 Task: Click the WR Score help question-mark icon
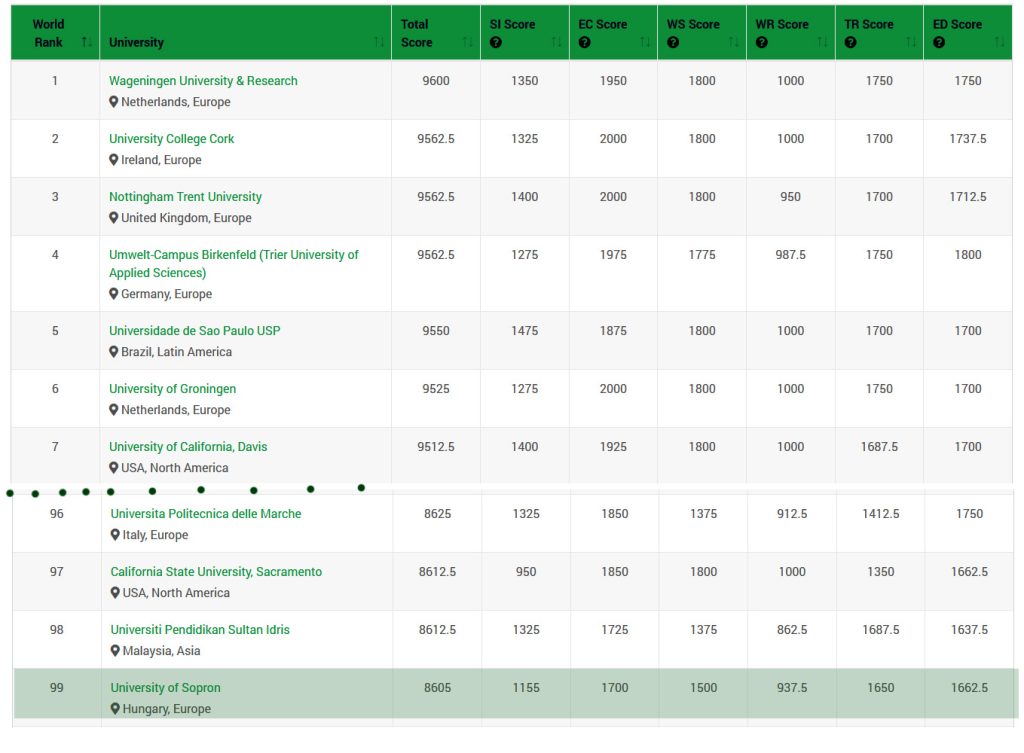point(761,43)
